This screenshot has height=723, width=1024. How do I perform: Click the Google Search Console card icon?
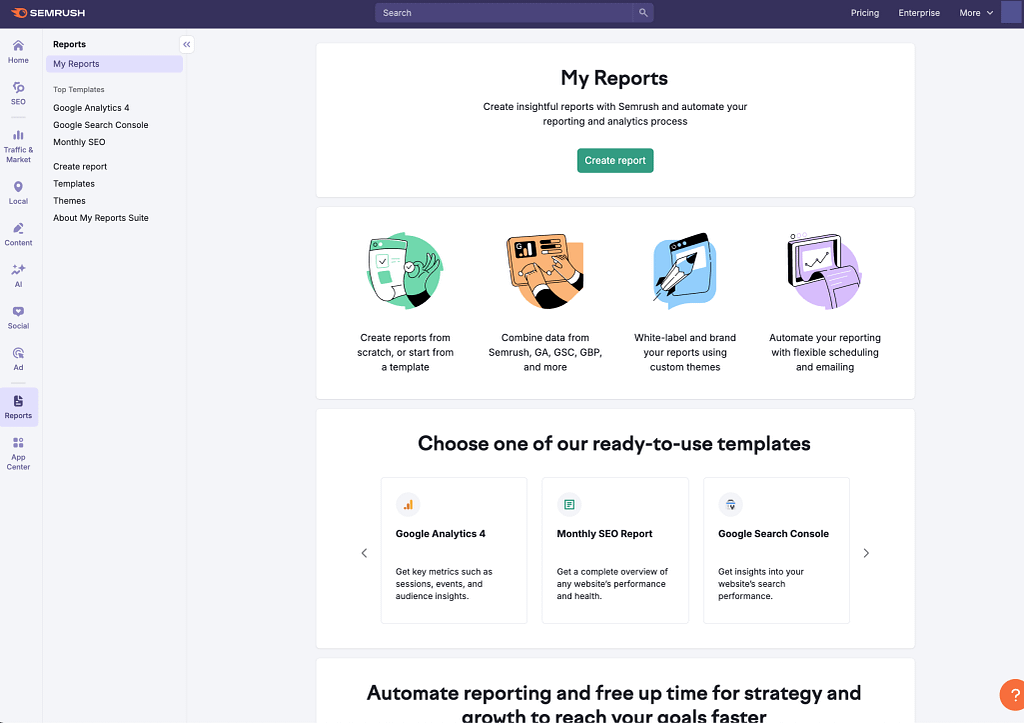pyautogui.click(x=730, y=504)
